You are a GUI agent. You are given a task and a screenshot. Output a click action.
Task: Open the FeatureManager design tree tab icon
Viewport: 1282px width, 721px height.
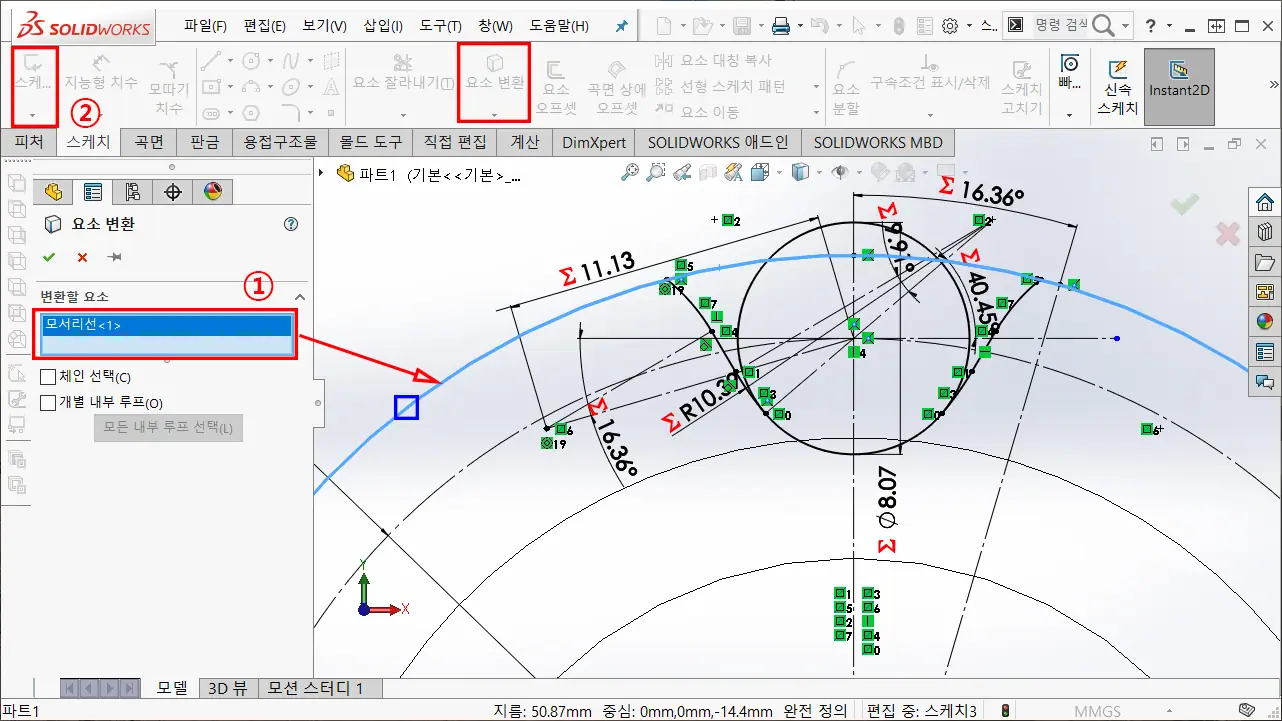pyautogui.click(x=53, y=191)
